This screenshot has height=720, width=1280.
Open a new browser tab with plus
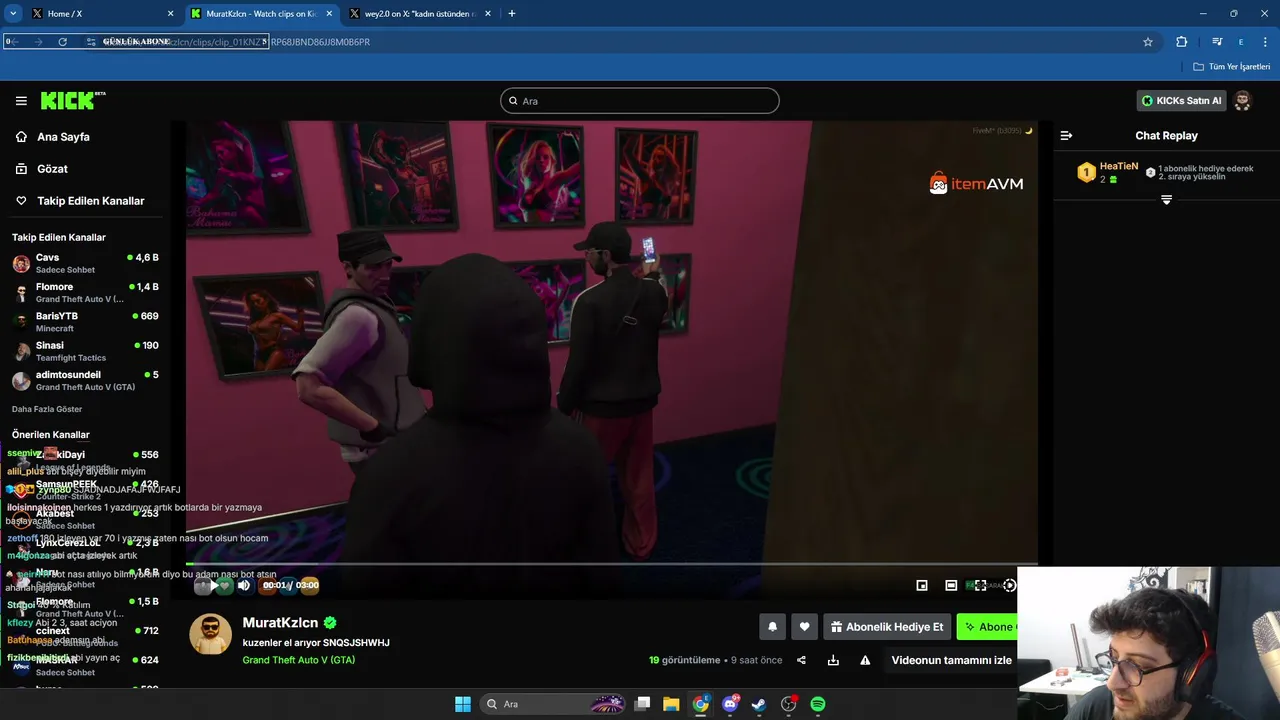(512, 14)
